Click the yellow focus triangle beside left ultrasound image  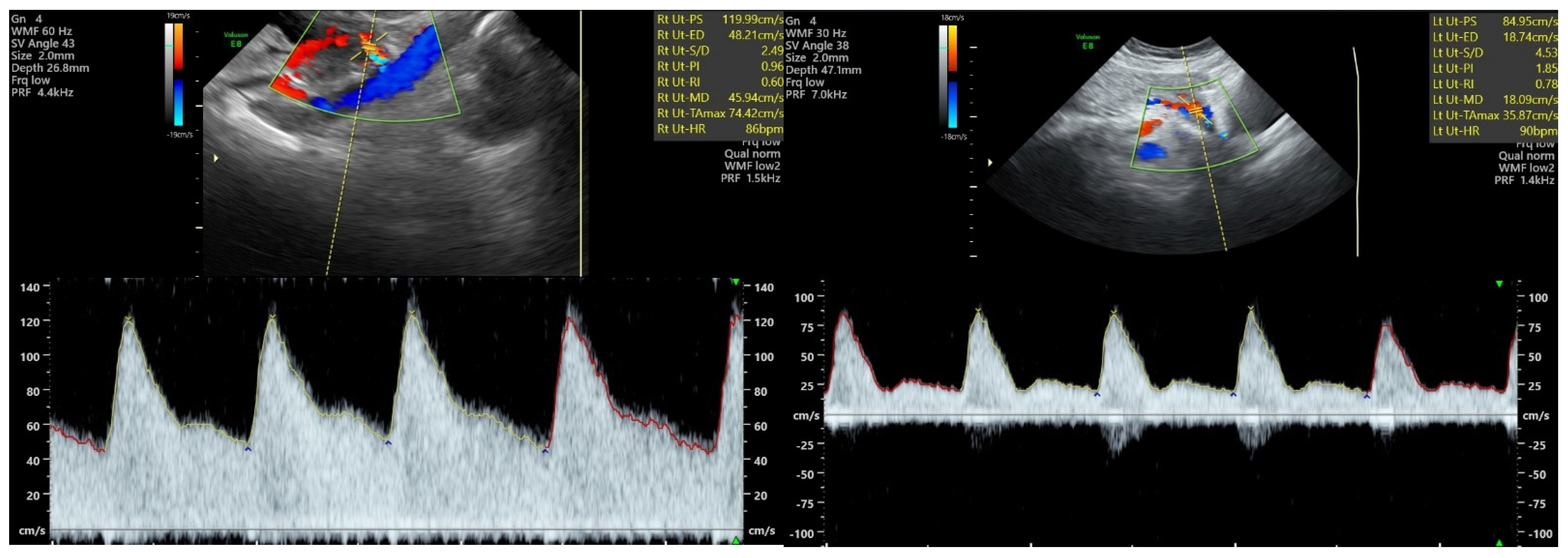[x=216, y=158]
